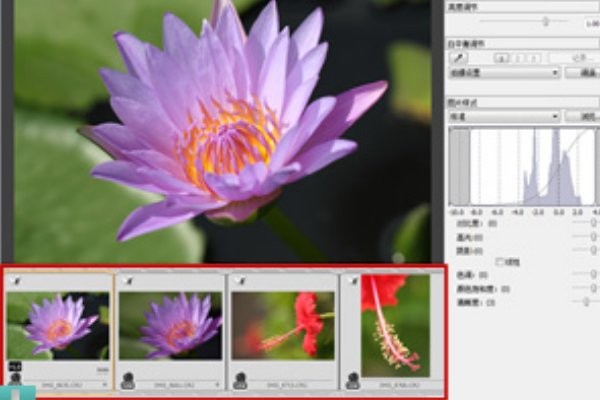This screenshot has width=600, height=400.
Task: Click camera icon below second lotus thumbnail
Action: tap(128, 379)
